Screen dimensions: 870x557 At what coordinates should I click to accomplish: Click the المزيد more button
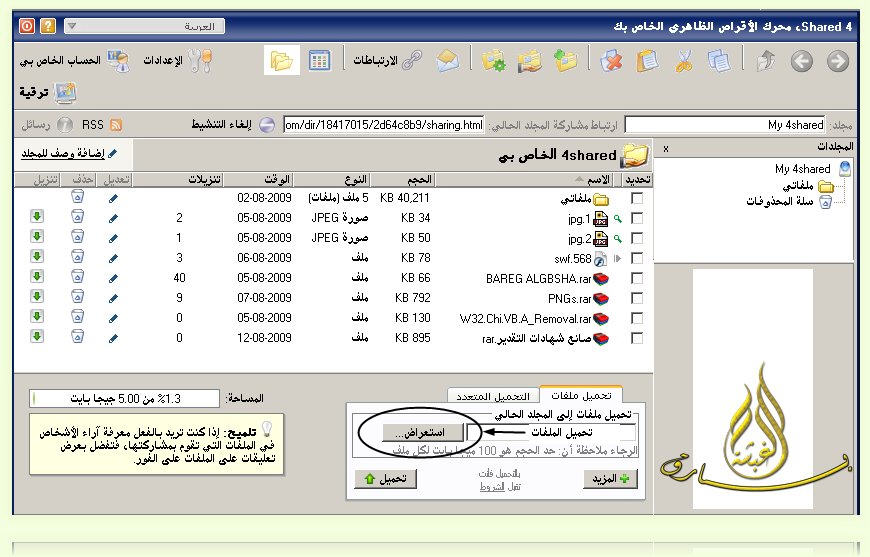(x=610, y=479)
